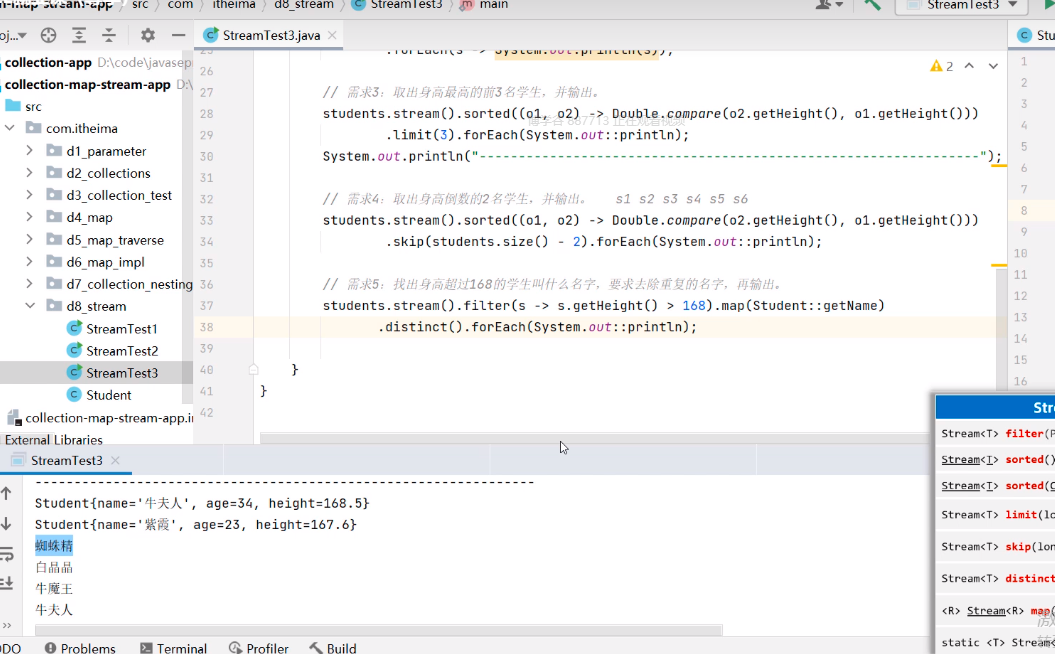This screenshot has width=1055, height=654.
Task: Collapse the d8_stream package
Action: [30, 306]
